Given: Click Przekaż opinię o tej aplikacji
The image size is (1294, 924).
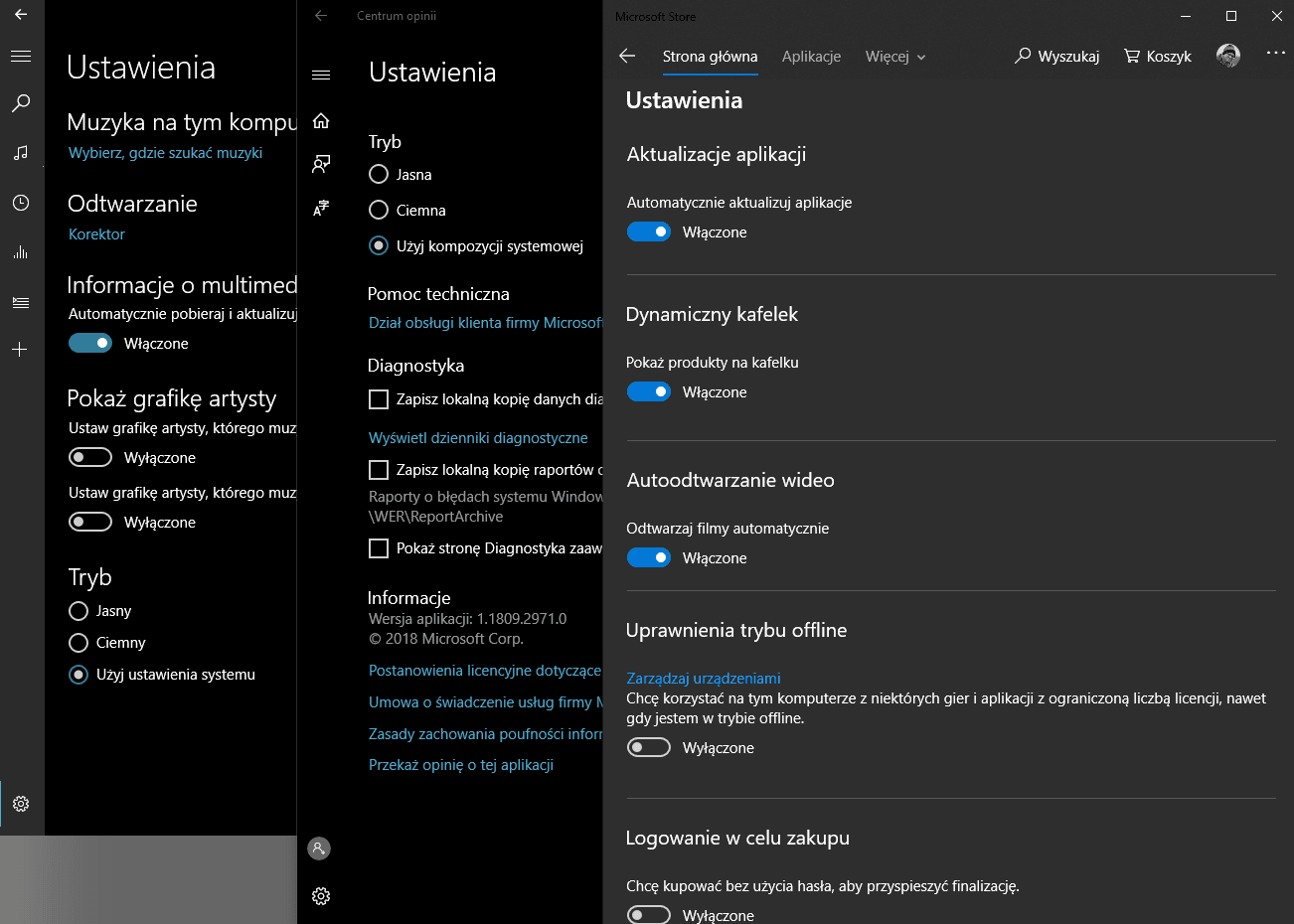Looking at the screenshot, I should click(461, 765).
